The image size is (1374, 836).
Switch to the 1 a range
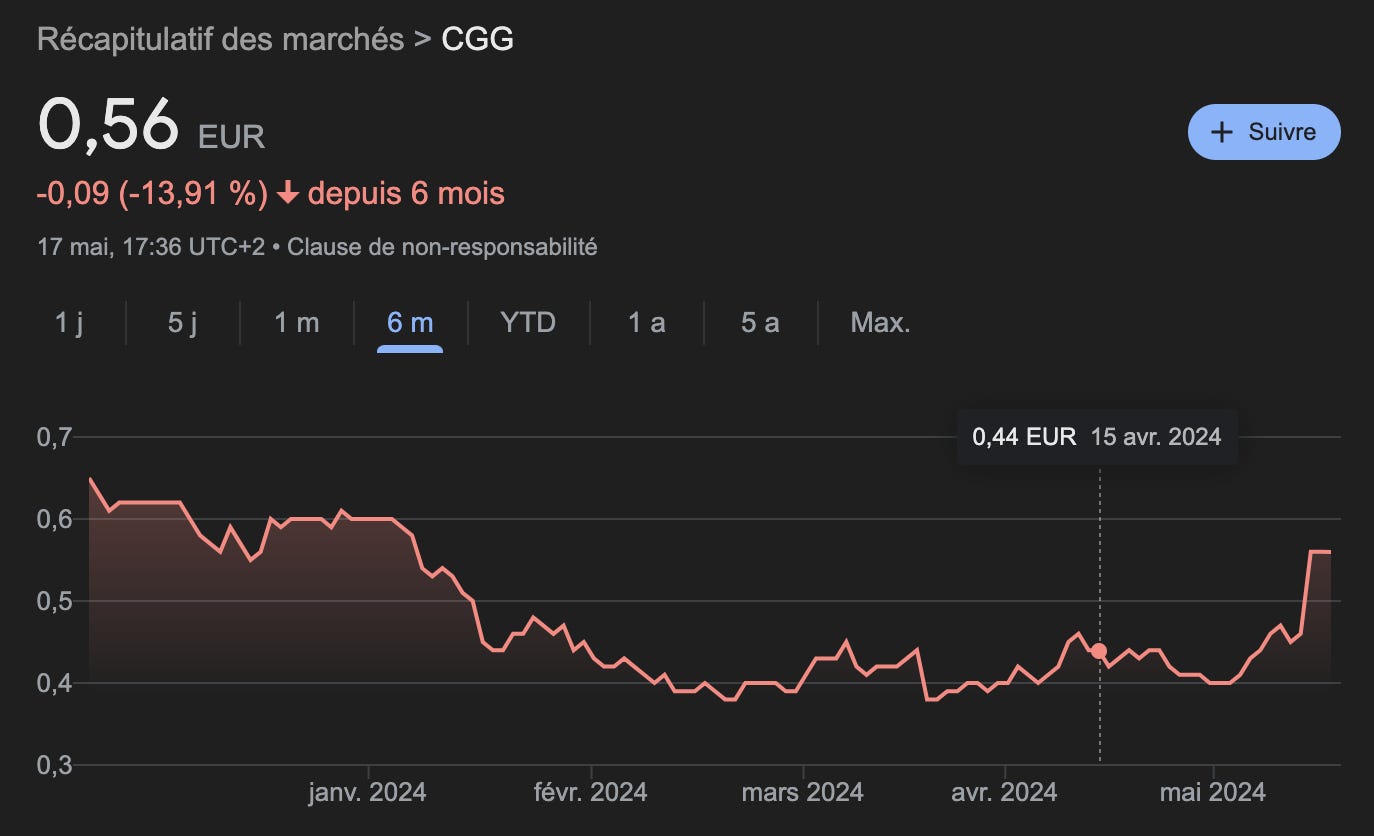[645, 322]
